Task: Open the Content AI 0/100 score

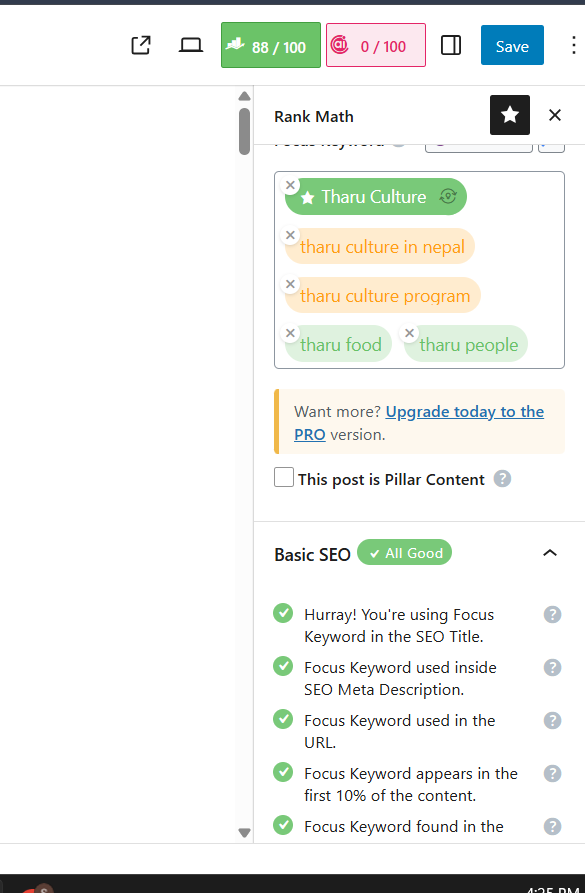Action: click(375, 45)
